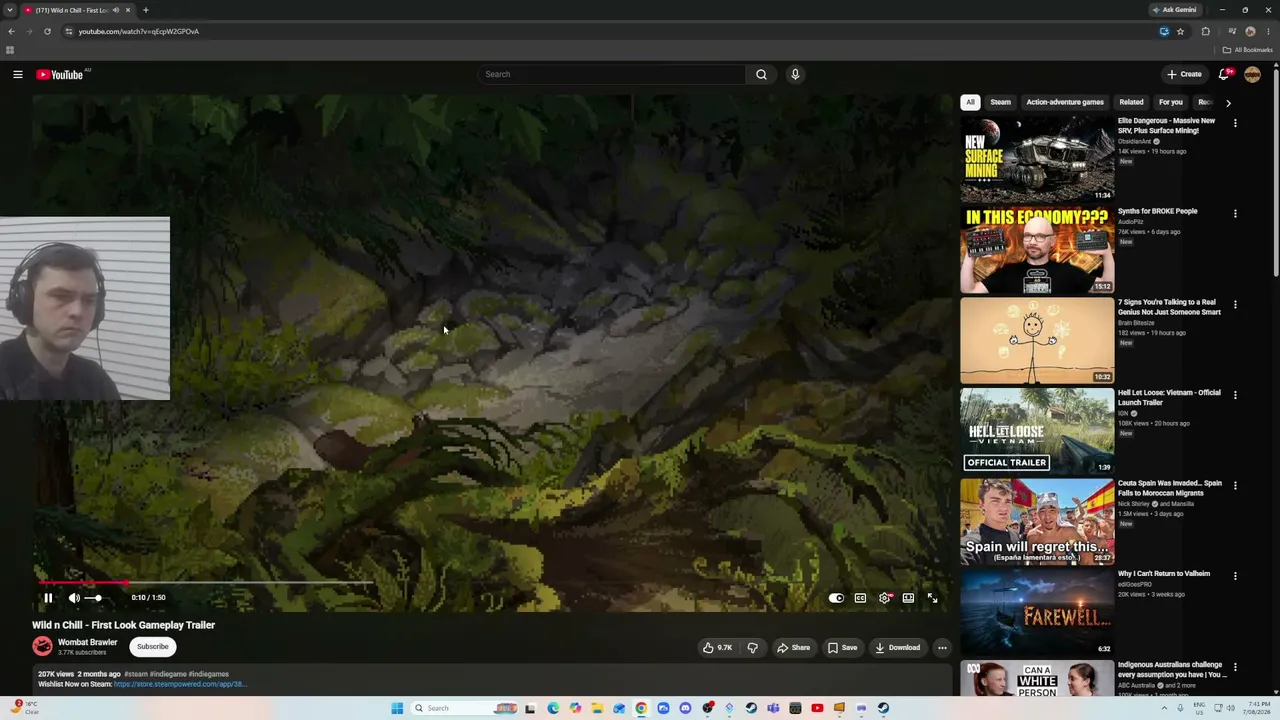
Task: Pause the video
Action: point(48,598)
